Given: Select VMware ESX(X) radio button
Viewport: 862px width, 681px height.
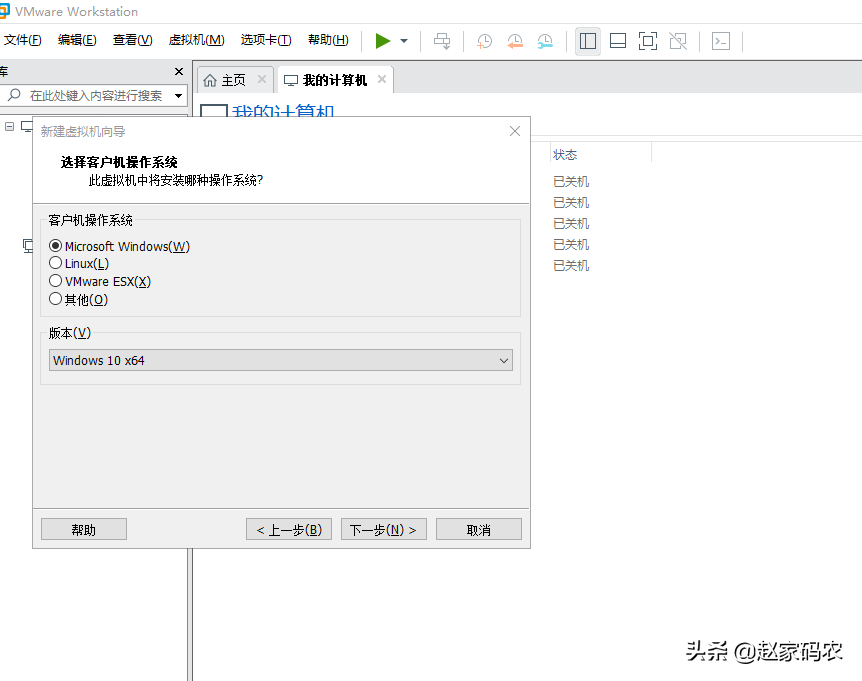Looking at the screenshot, I should coord(55,281).
